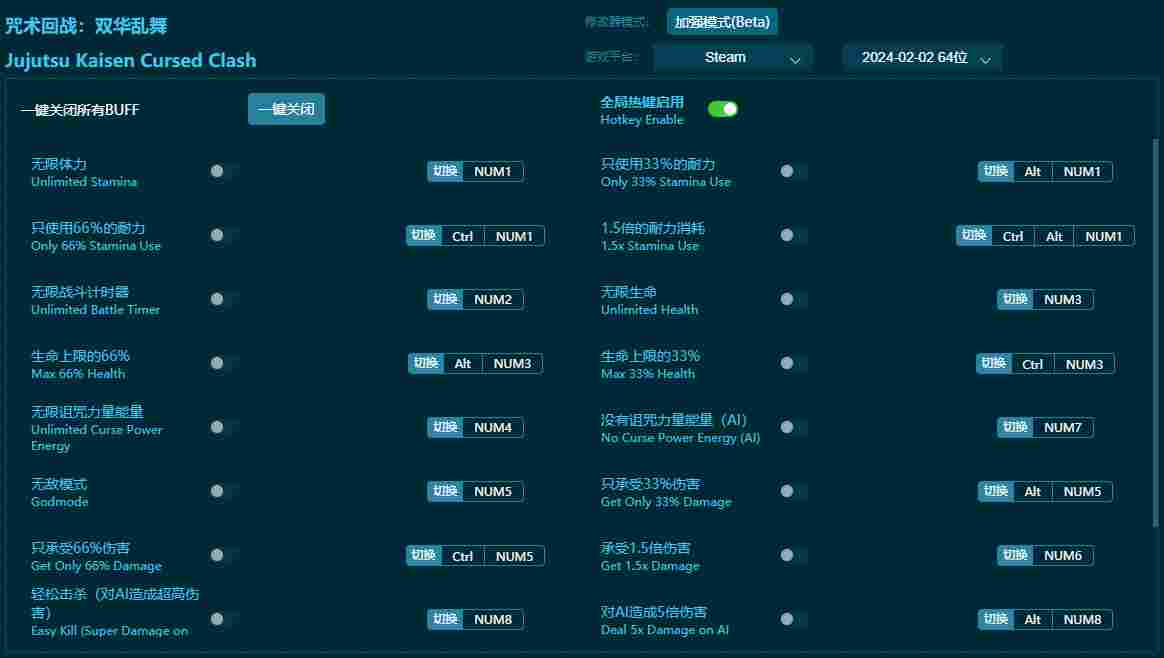Open the 2024-02-02 64位 version dropdown
Screen dimensions: 1164x658
[923, 57]
